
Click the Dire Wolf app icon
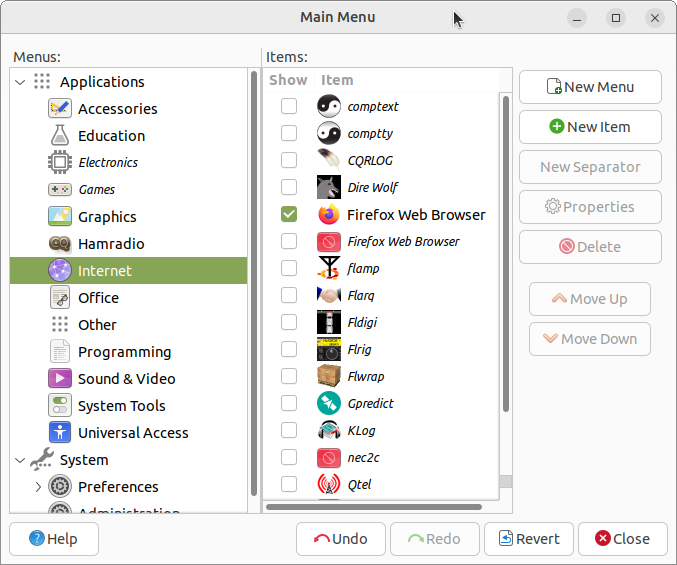(x=329, y=187)
